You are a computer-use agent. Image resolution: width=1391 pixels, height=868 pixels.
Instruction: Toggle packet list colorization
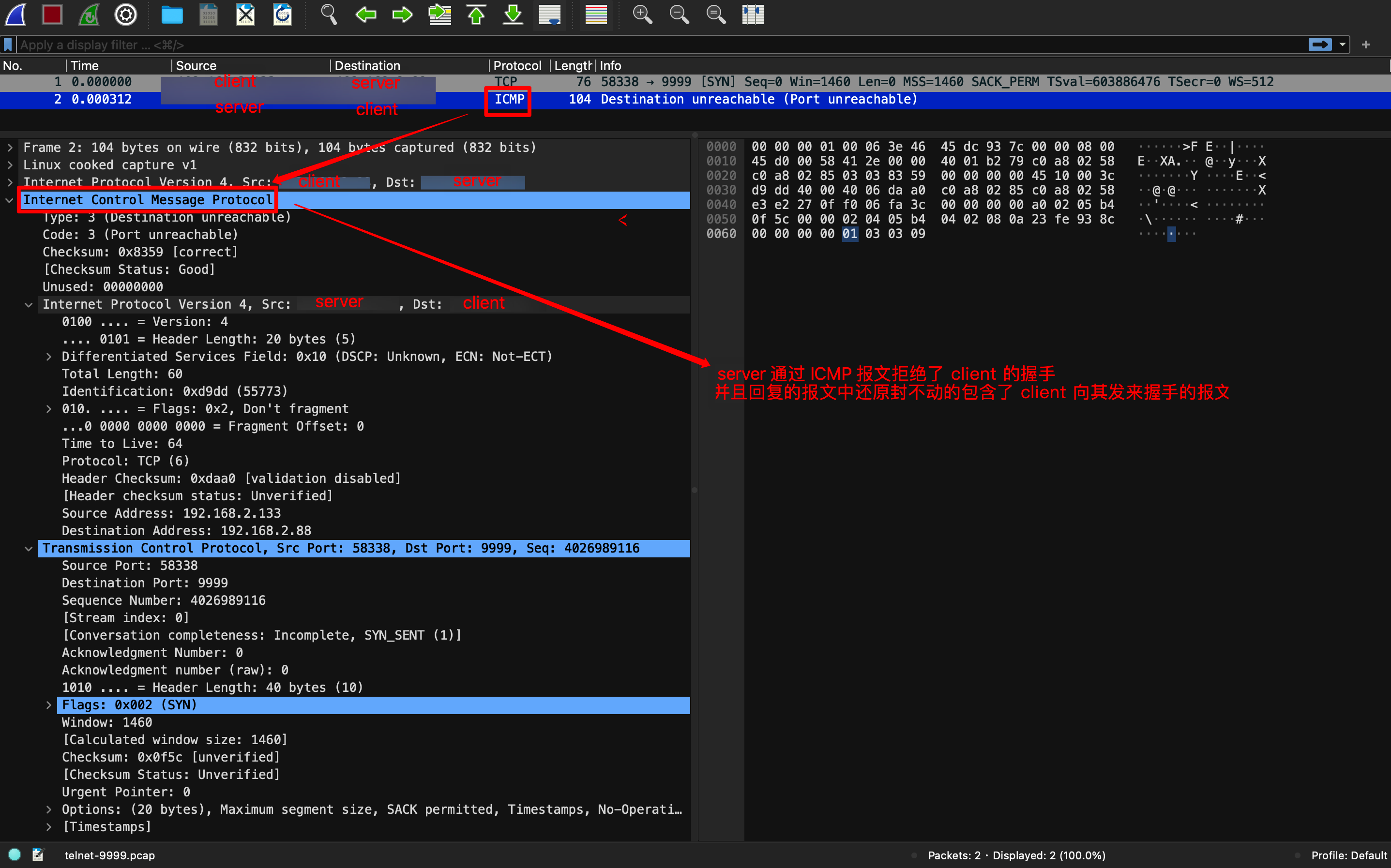tap(596, 15)
